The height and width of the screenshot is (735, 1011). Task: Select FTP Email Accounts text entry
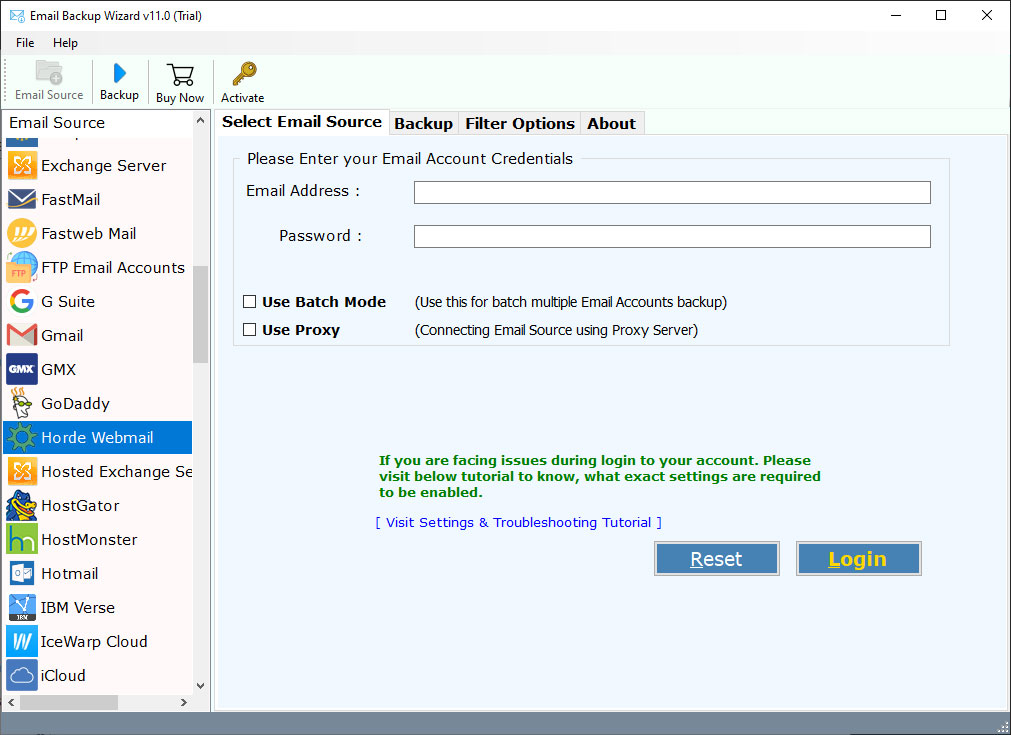[x=113, y=268]
